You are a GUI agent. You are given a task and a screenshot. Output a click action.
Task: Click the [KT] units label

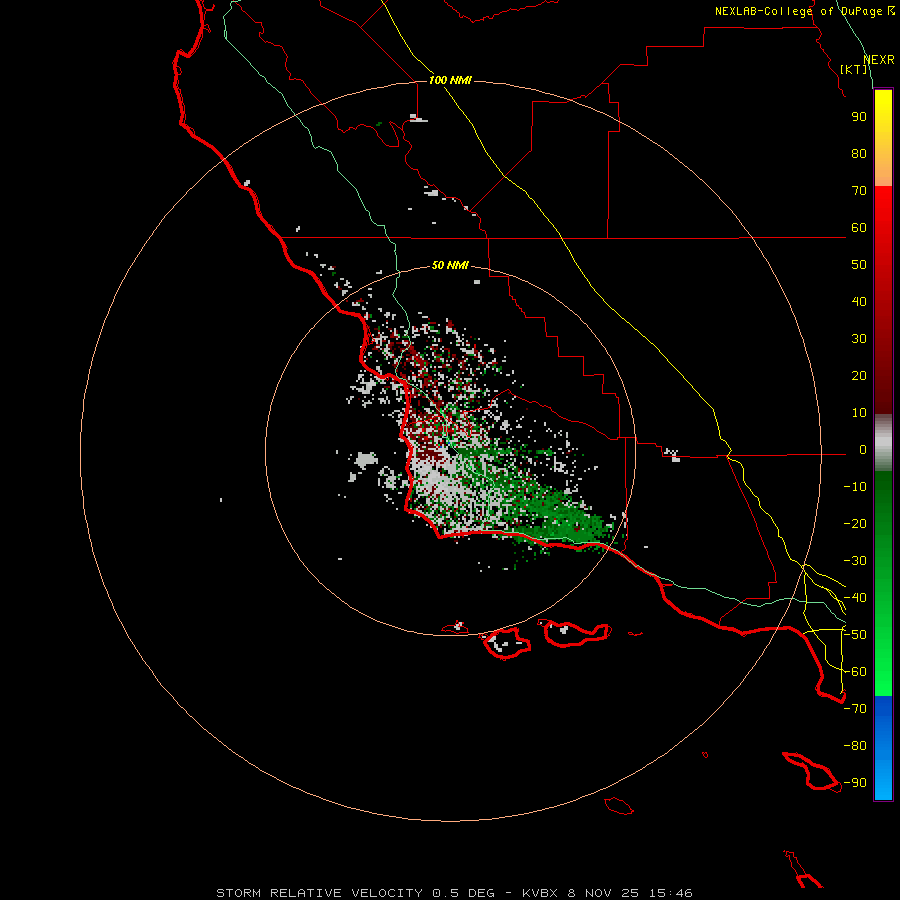[854, 69]
